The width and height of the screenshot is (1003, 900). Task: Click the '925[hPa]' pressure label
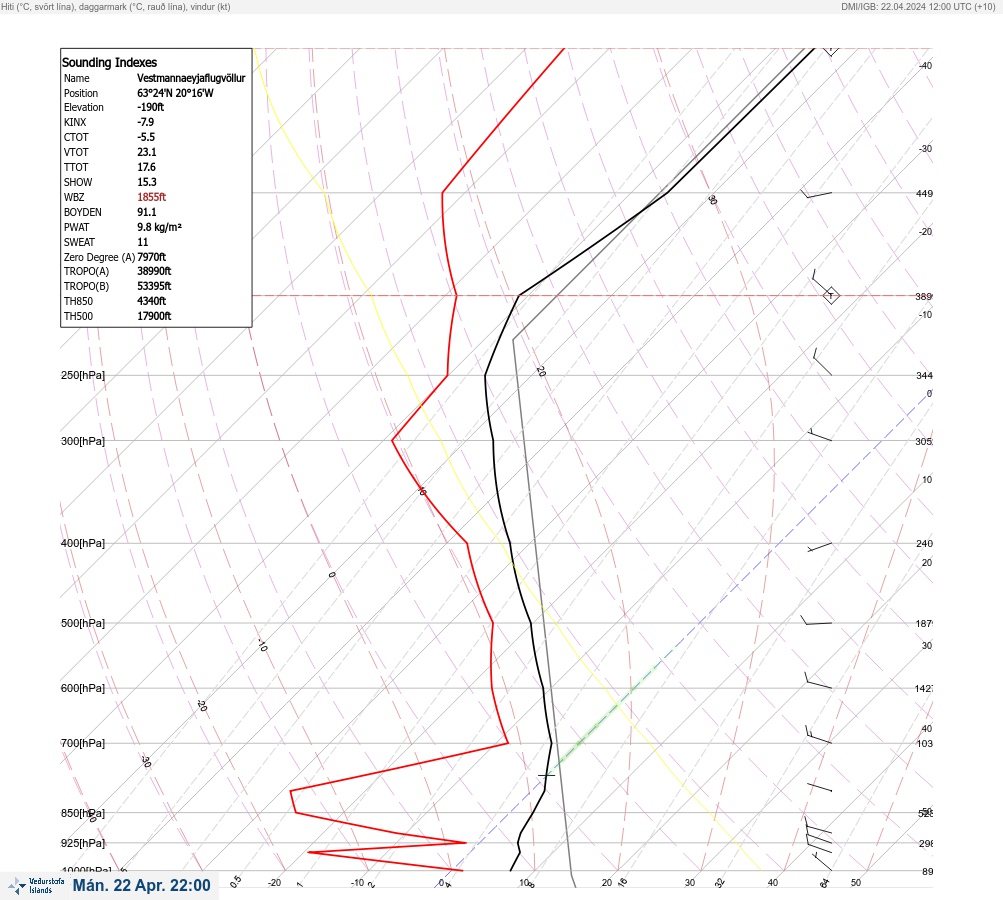coord(83,843)
